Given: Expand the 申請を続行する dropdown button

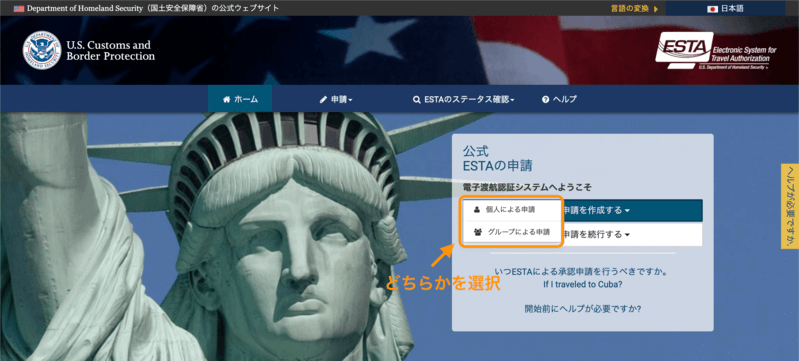Looking at the screenshot, I should [x=631, y=235].
